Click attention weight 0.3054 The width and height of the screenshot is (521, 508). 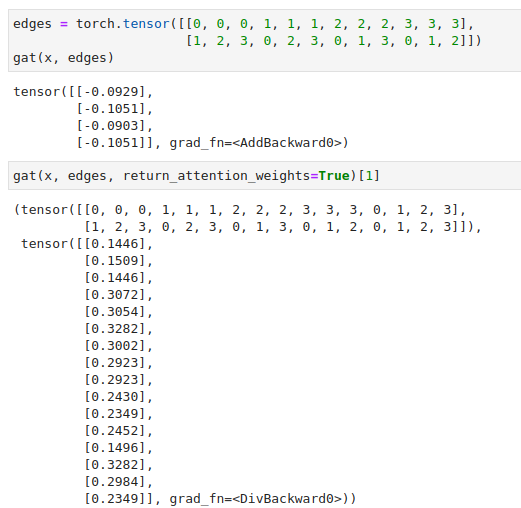(115, 312)
